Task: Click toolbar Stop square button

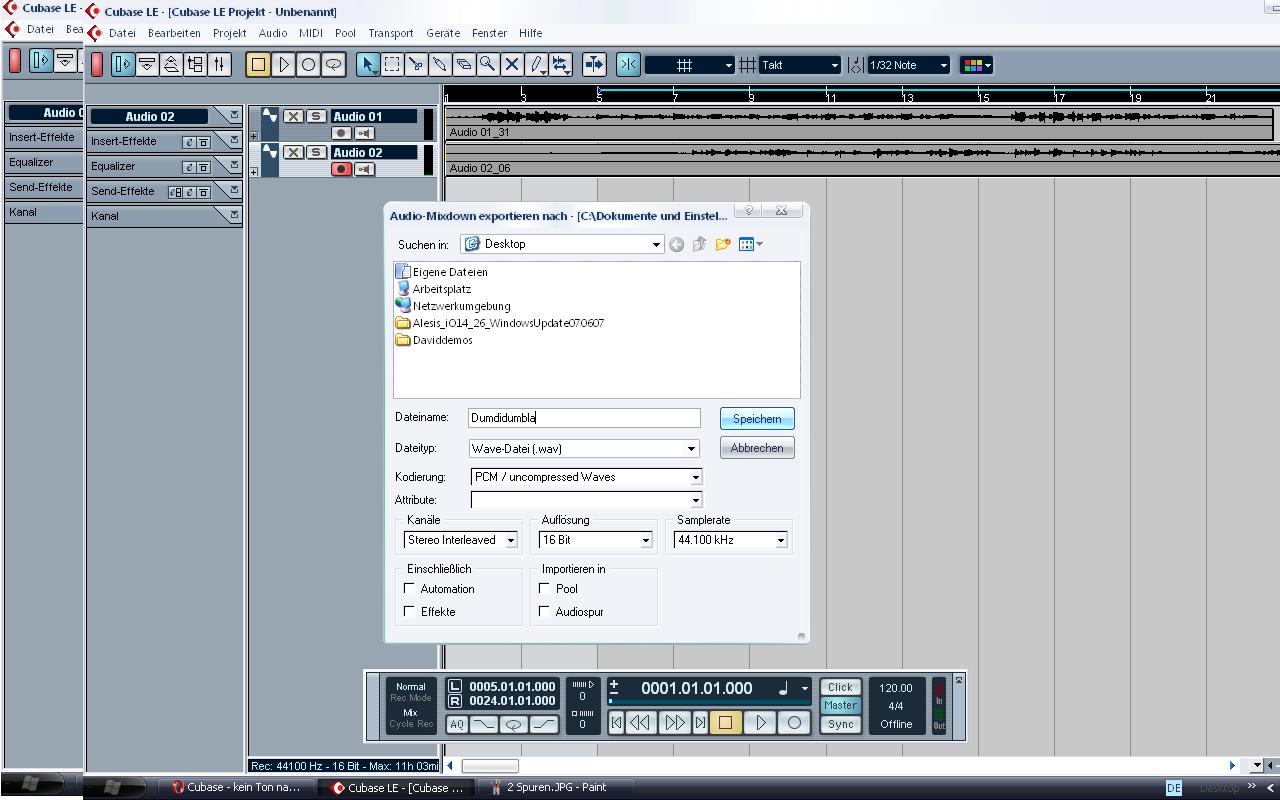Action: pyautogui.click(x=258, y=65)
